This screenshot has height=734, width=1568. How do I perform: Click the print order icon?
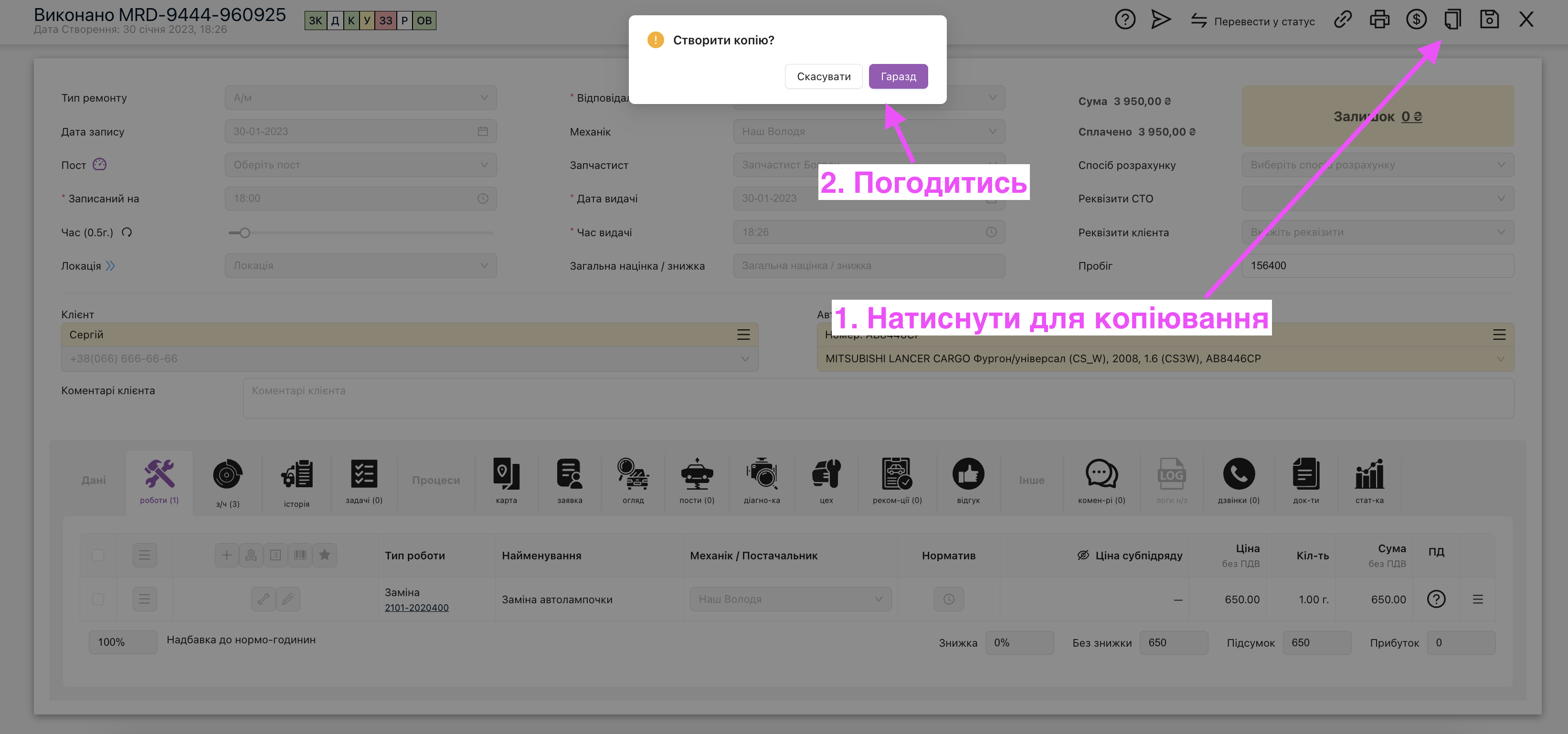[1379, 20]
